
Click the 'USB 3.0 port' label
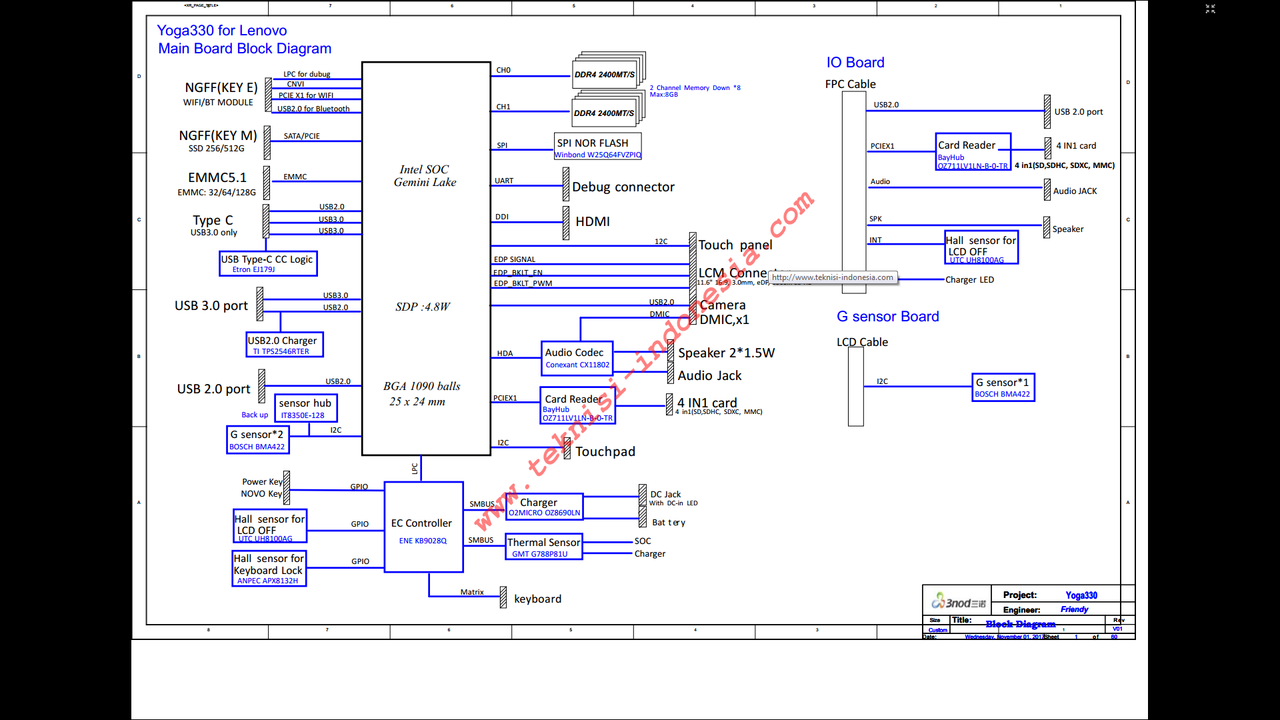coord(211,306)
